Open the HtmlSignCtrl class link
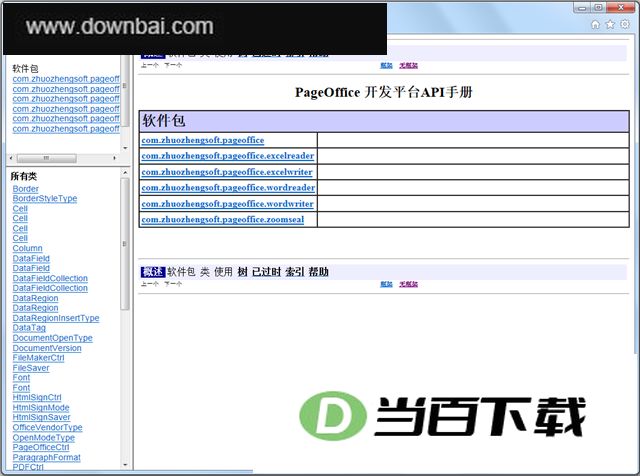Image resolution: width=640 pixels, height=476 pixels. (37, 398)
